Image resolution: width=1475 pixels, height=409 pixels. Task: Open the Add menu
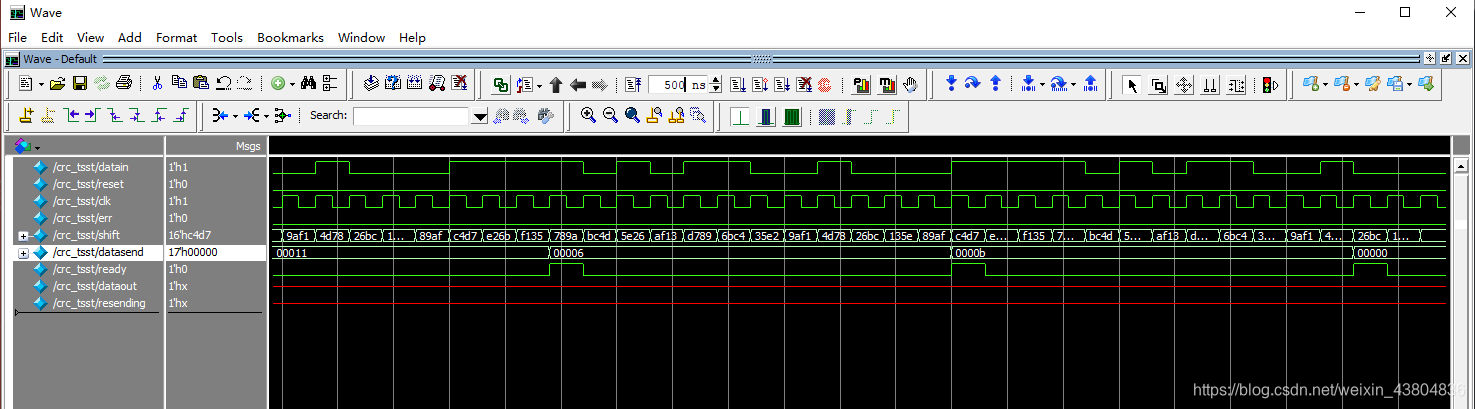[x=130, y=37]
